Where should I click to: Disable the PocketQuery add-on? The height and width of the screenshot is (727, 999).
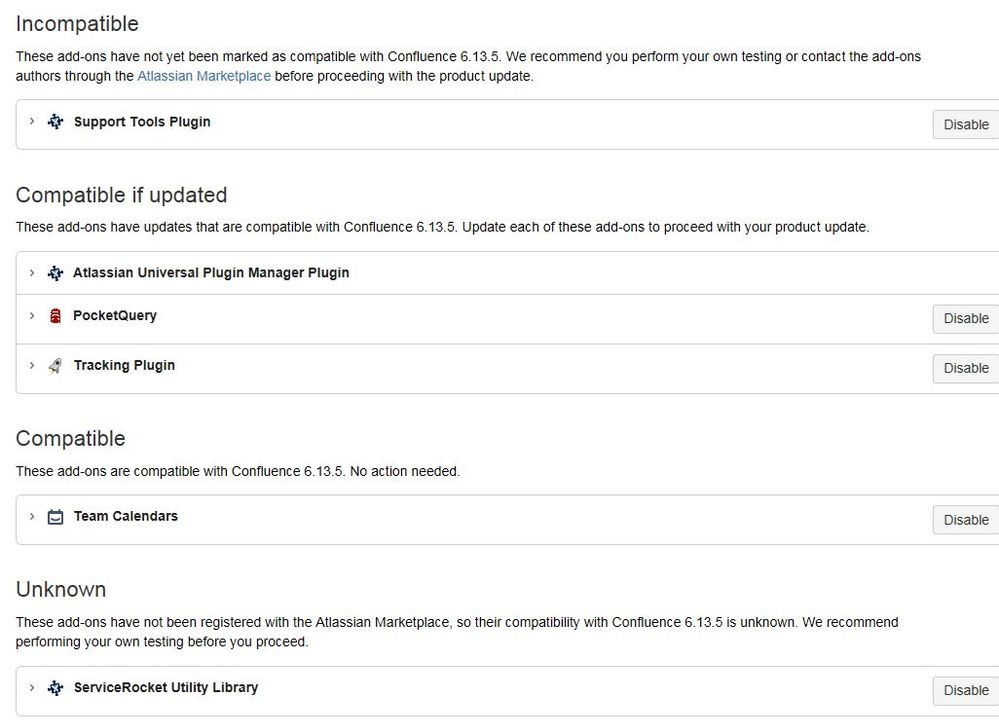pyautogui.click(x=966, y=319)
